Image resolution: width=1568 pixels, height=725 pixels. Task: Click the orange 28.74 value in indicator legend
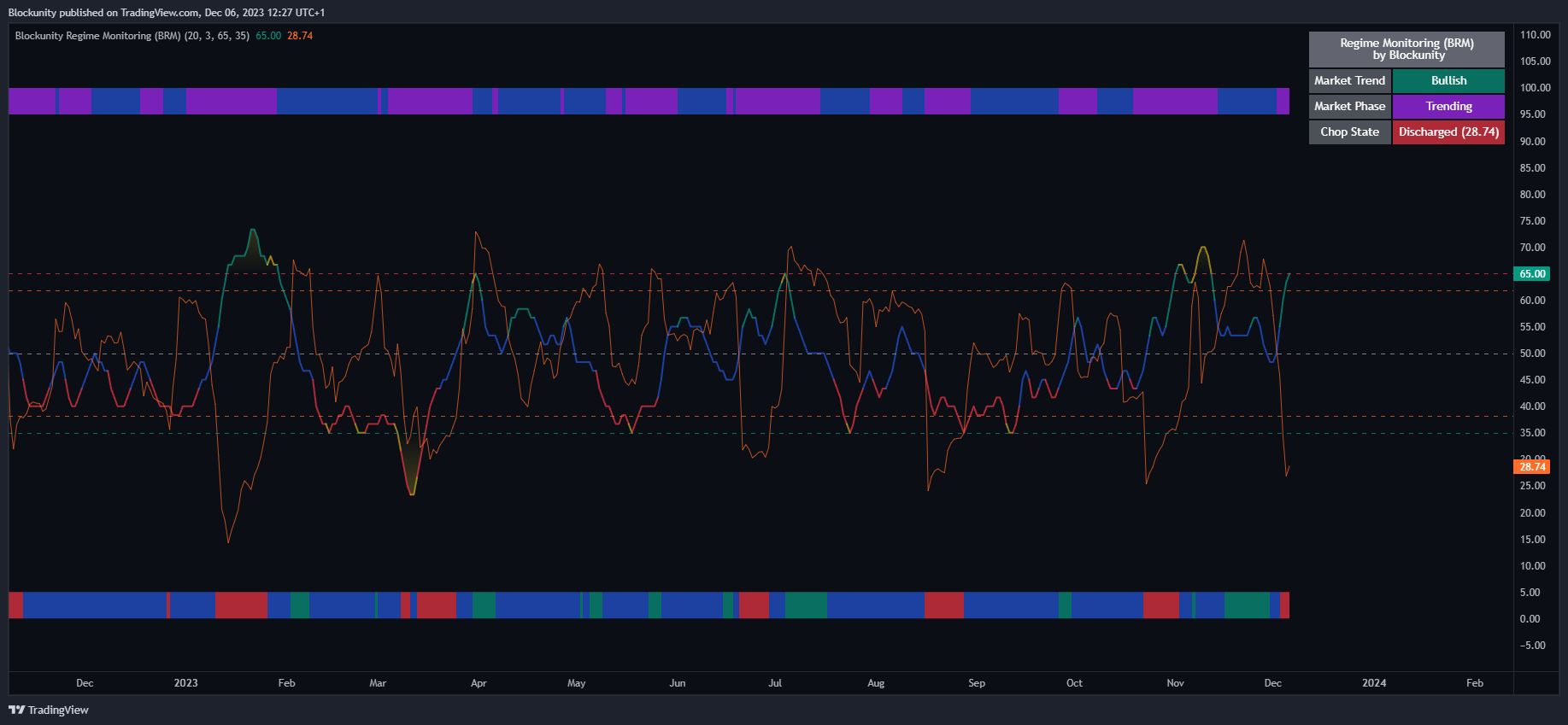click(x=300, y=36)
